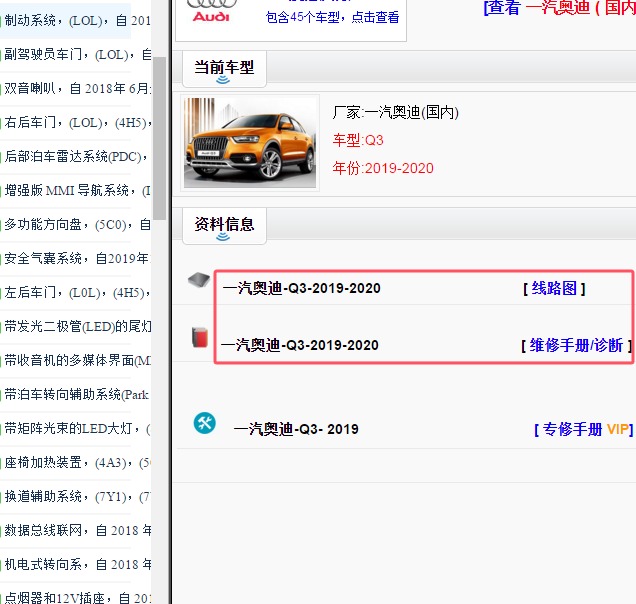Click the 厂家:一汽奥迪(国内) text
Image resolution: width=636 pixels, height=604 pixels.
(x=395, y=112)
